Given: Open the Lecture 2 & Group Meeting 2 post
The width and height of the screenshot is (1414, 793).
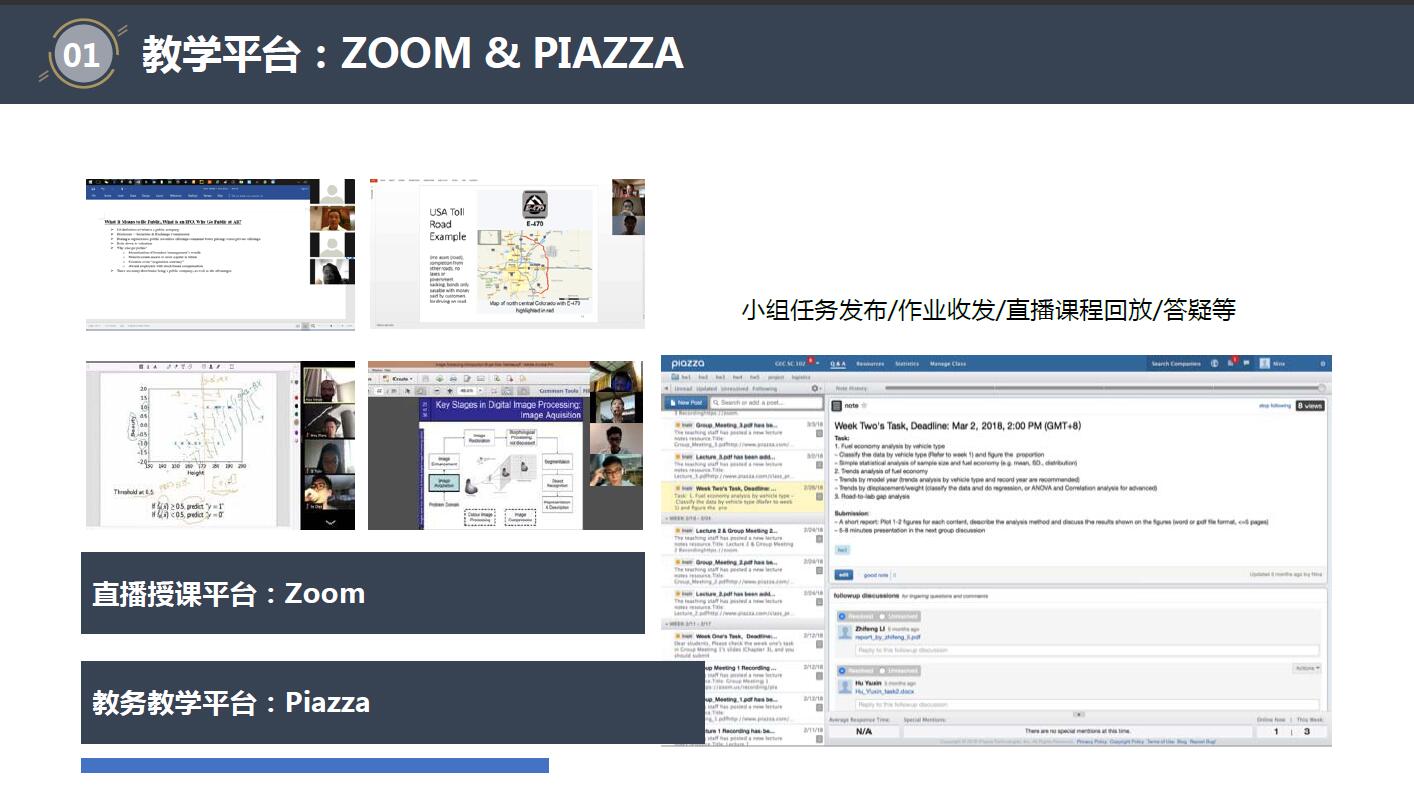Looking at the screenshot, I should pos(744,539).
